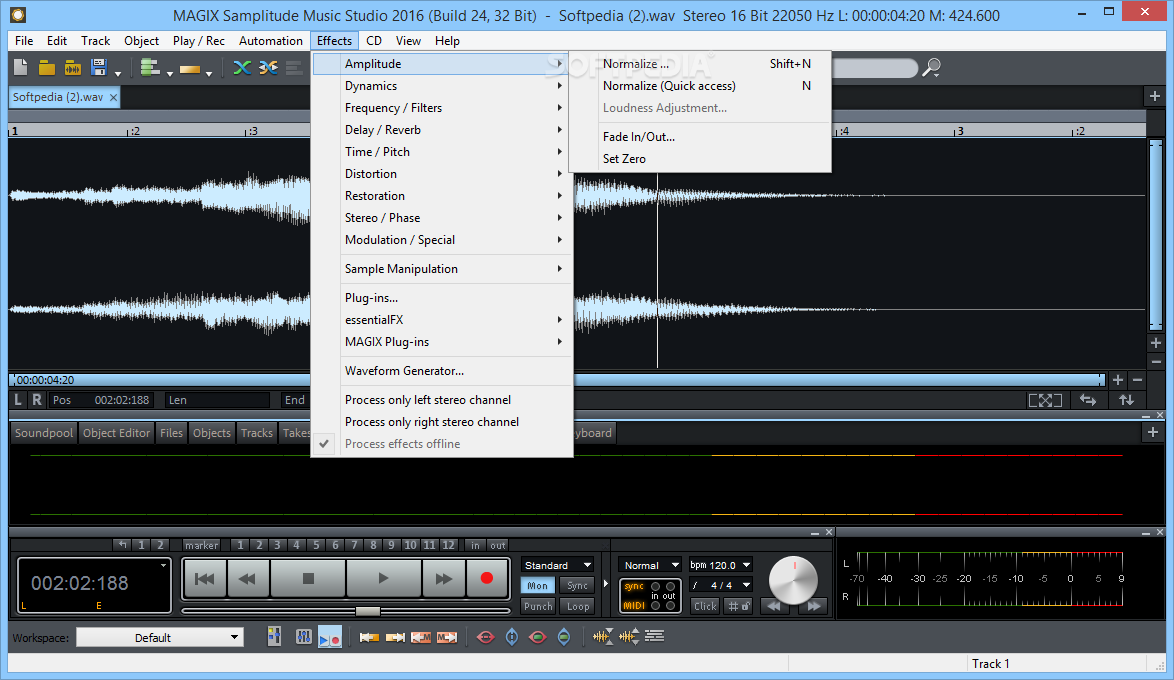Switch to the Tracks tab
Viewport: 1174px width, 680px height.
257,433
